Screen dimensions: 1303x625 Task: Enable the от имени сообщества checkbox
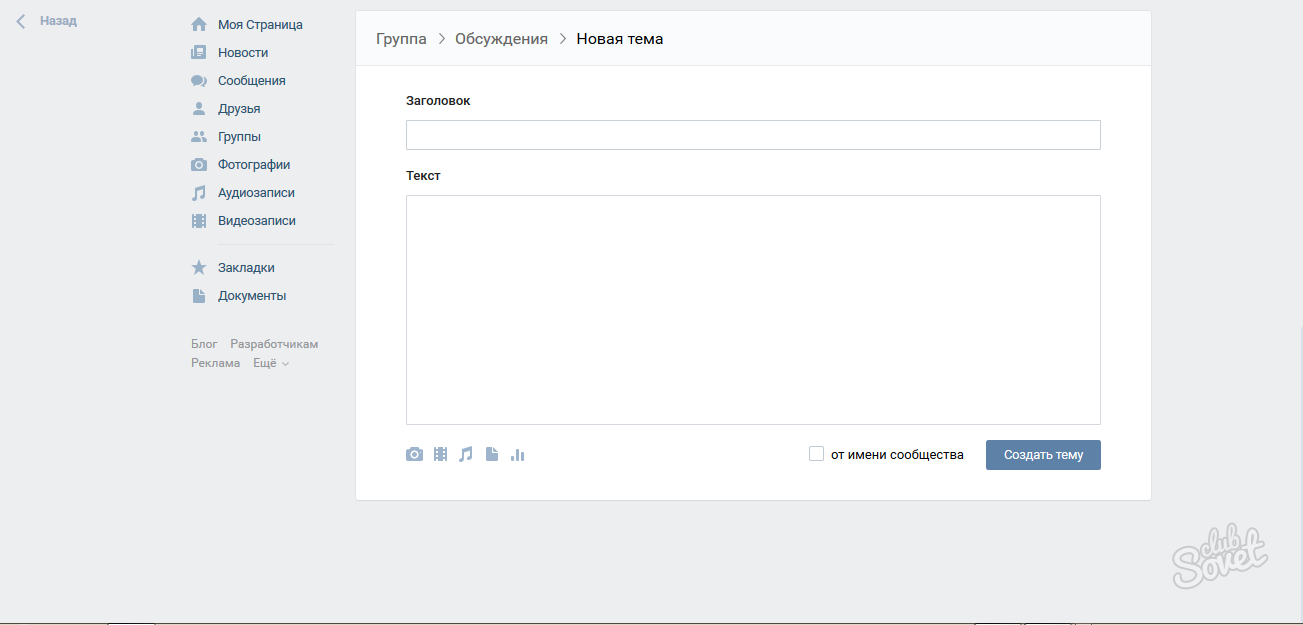816,454
